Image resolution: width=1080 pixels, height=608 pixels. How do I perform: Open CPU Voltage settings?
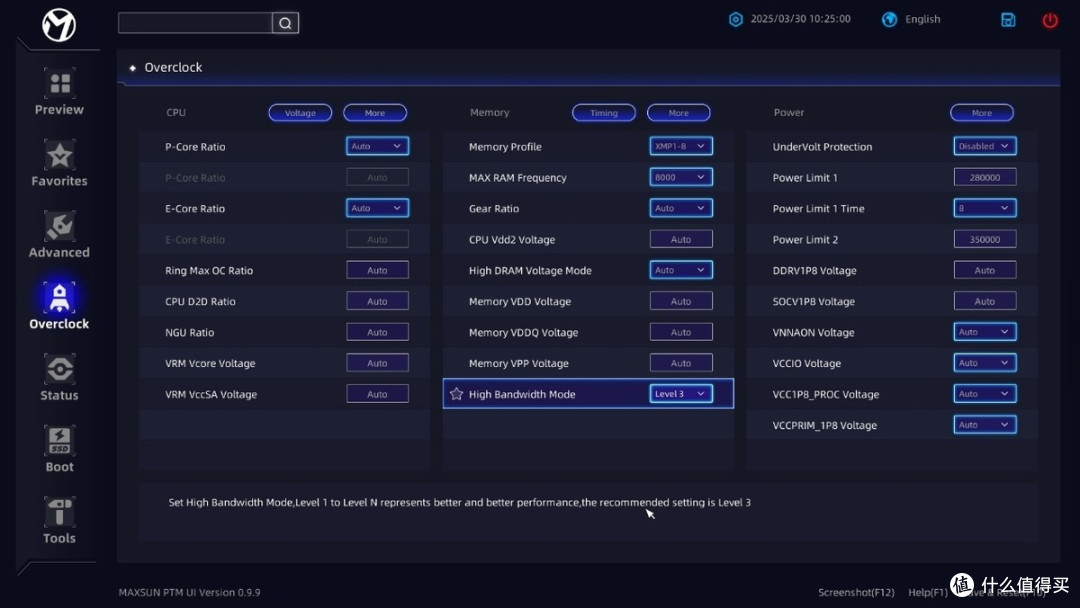click(x=300, y=113)
